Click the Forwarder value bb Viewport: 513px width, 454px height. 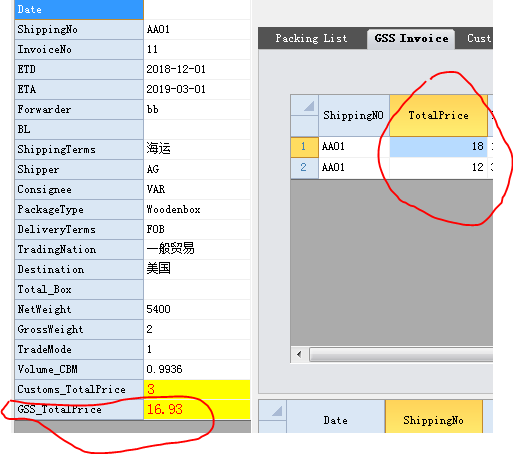pyautogui.click(x=197, y=109)
